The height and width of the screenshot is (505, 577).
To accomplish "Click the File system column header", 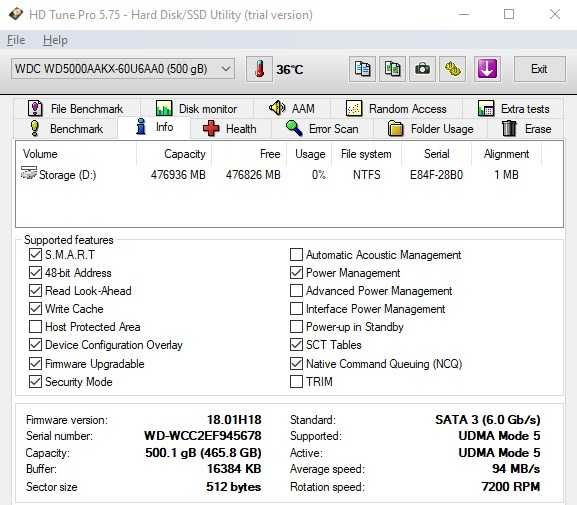I will (366, 154).
